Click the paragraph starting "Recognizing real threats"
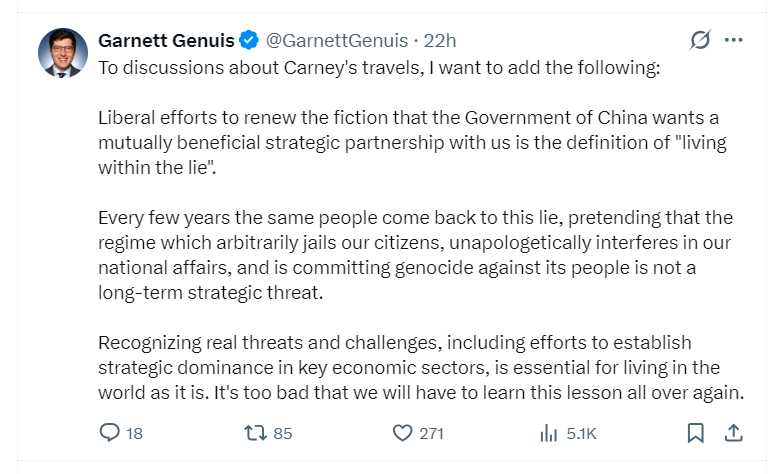The image size is (783, 474). coord(420,368)
